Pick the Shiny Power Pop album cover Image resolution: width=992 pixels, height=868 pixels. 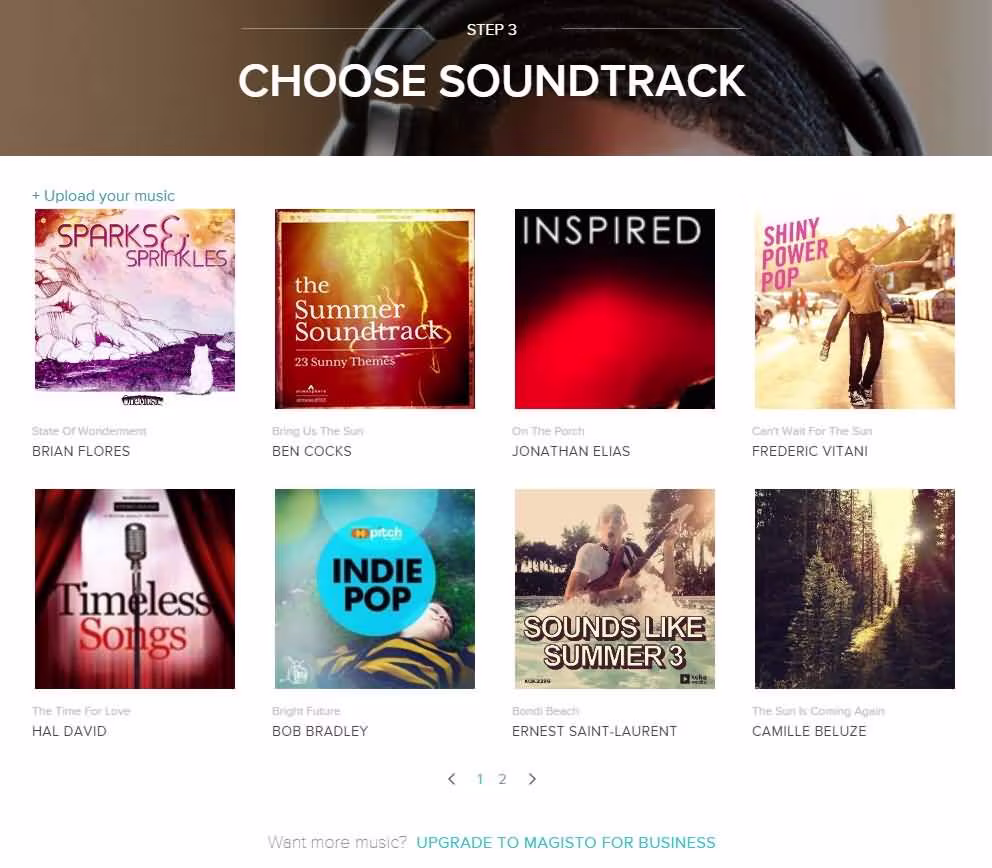[855, 309]
